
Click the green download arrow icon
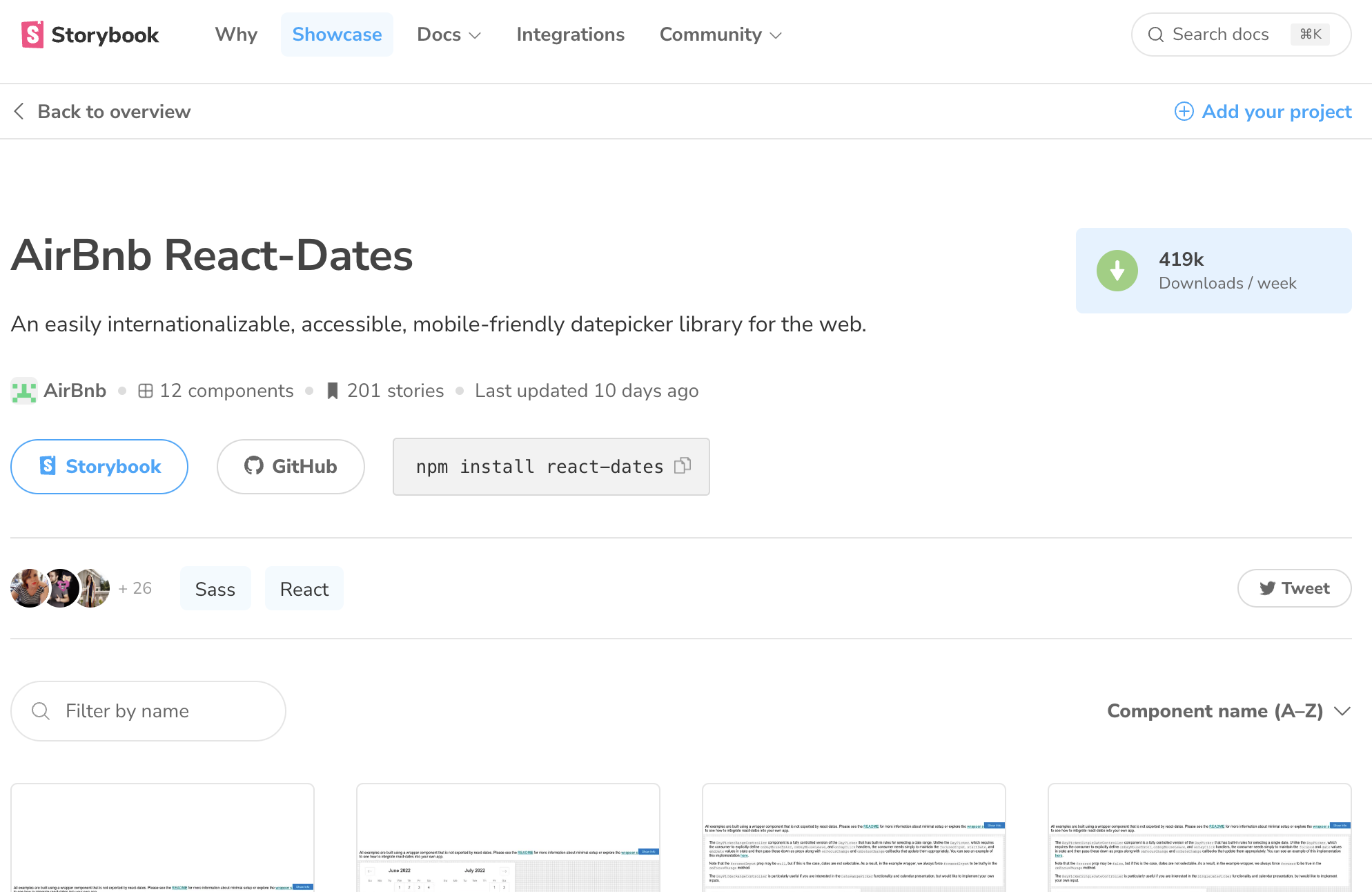coord(1117,271)
